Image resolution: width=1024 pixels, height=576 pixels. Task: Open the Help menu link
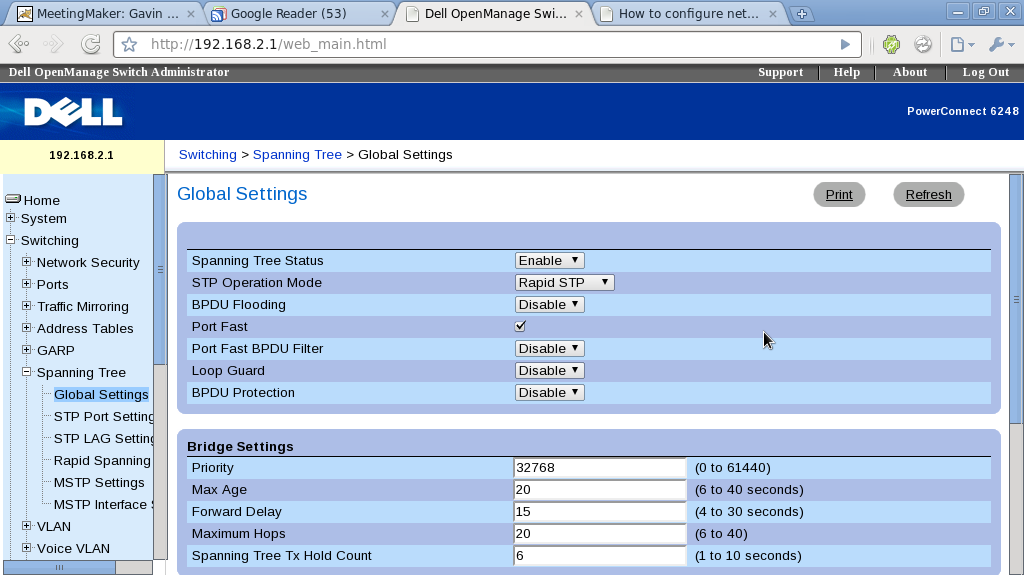[846, 72]
